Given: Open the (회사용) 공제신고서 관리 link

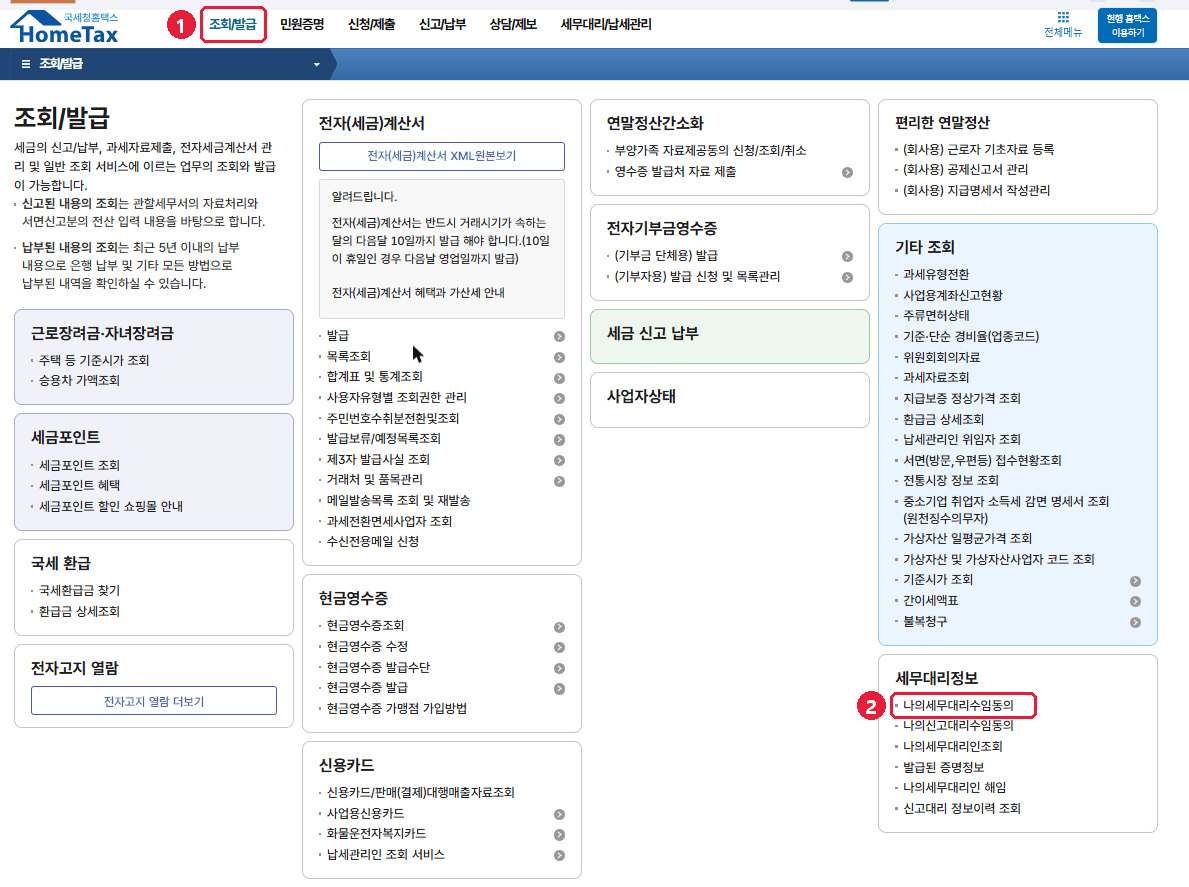Looking at the screenshot, I should click(965, 169).
